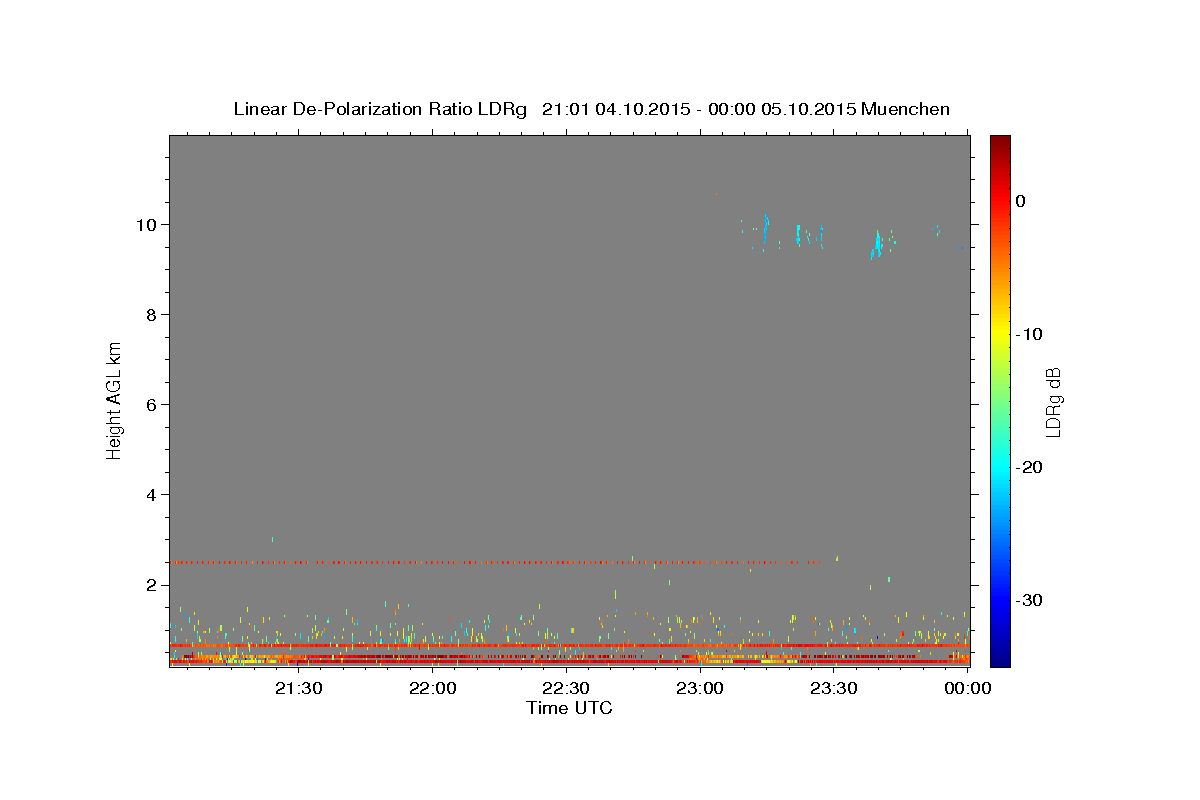This screenshot has width=1200, height=800.
Task: Click the solid red band near ground level
Action: click(569, 646)
